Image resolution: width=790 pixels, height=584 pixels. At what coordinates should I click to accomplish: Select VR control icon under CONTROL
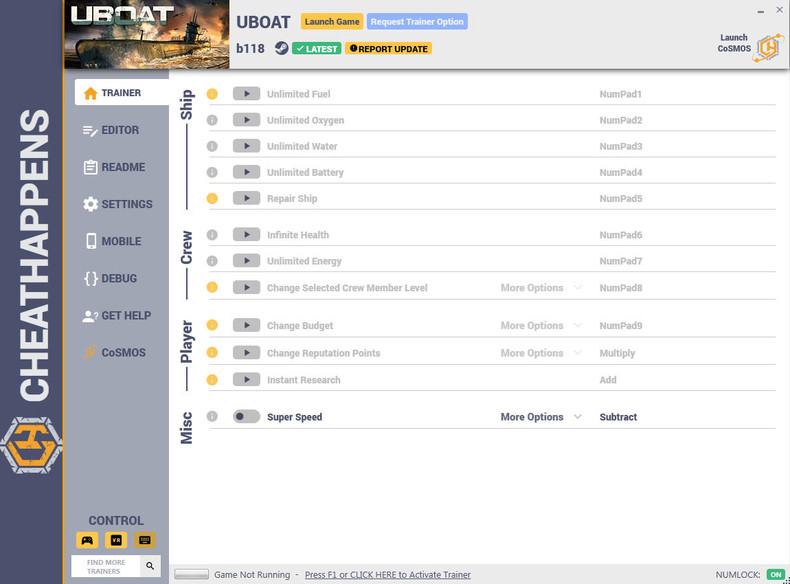[116, 540]
